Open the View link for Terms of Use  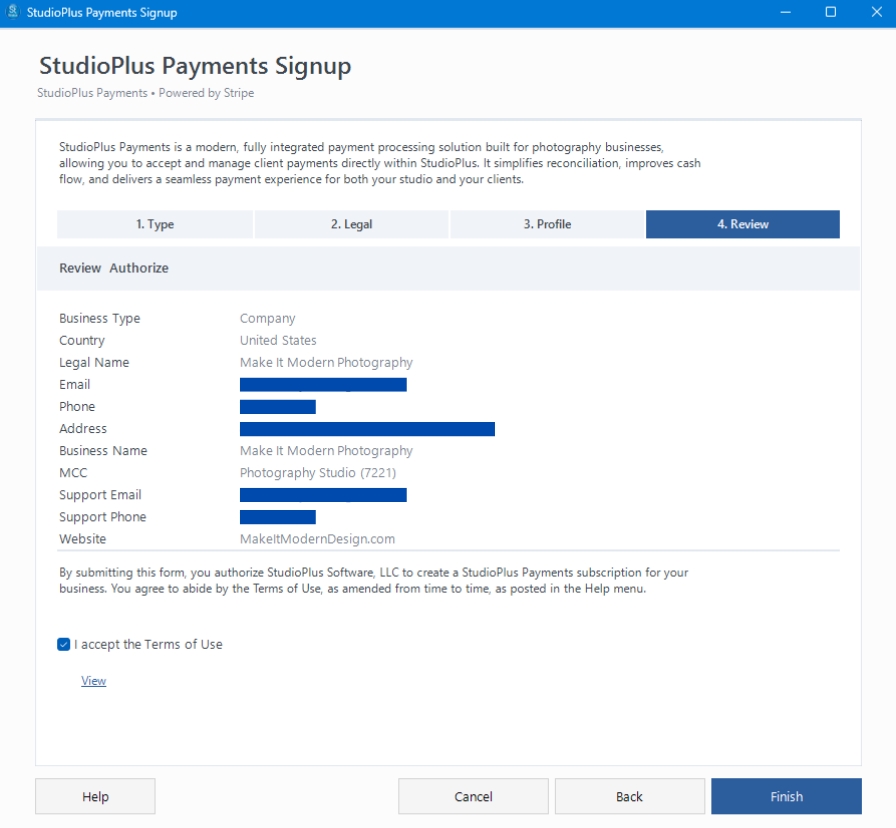pyautogui.click(x=93, y=681)
